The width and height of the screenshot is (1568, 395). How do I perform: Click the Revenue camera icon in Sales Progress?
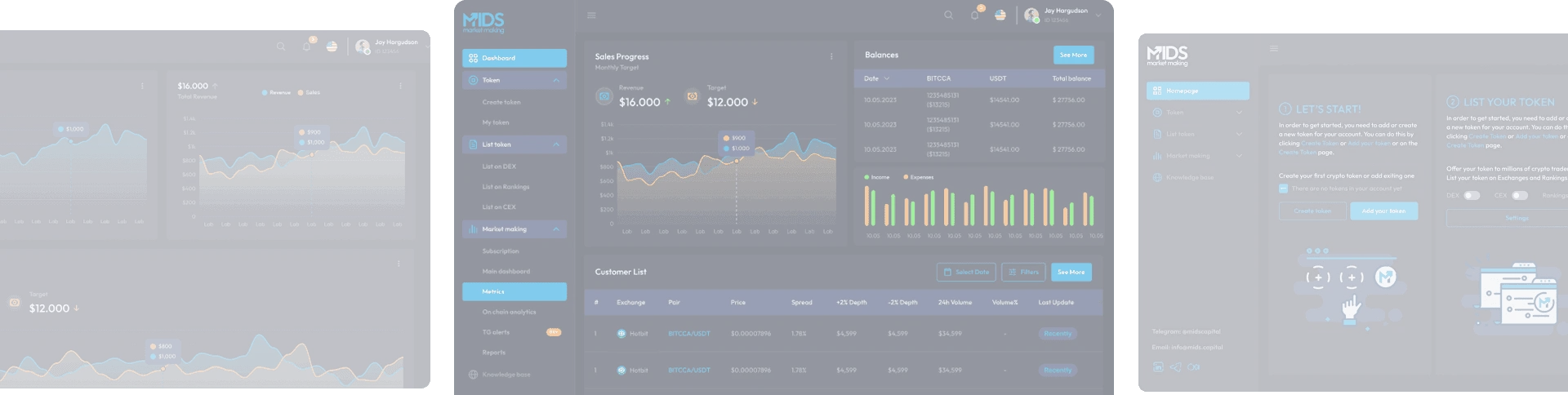coord(604,96)
